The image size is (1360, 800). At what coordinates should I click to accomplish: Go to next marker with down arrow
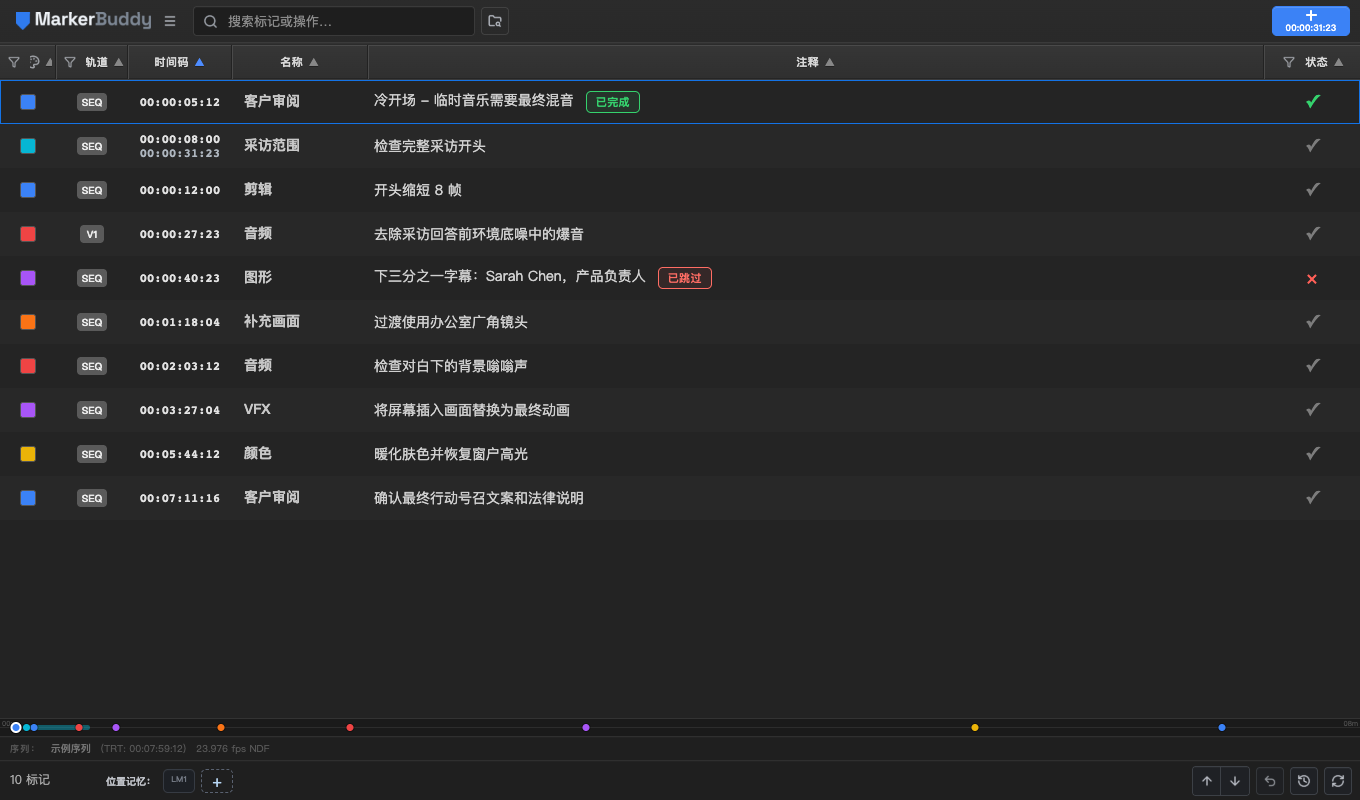click(x=1236, y=781)
